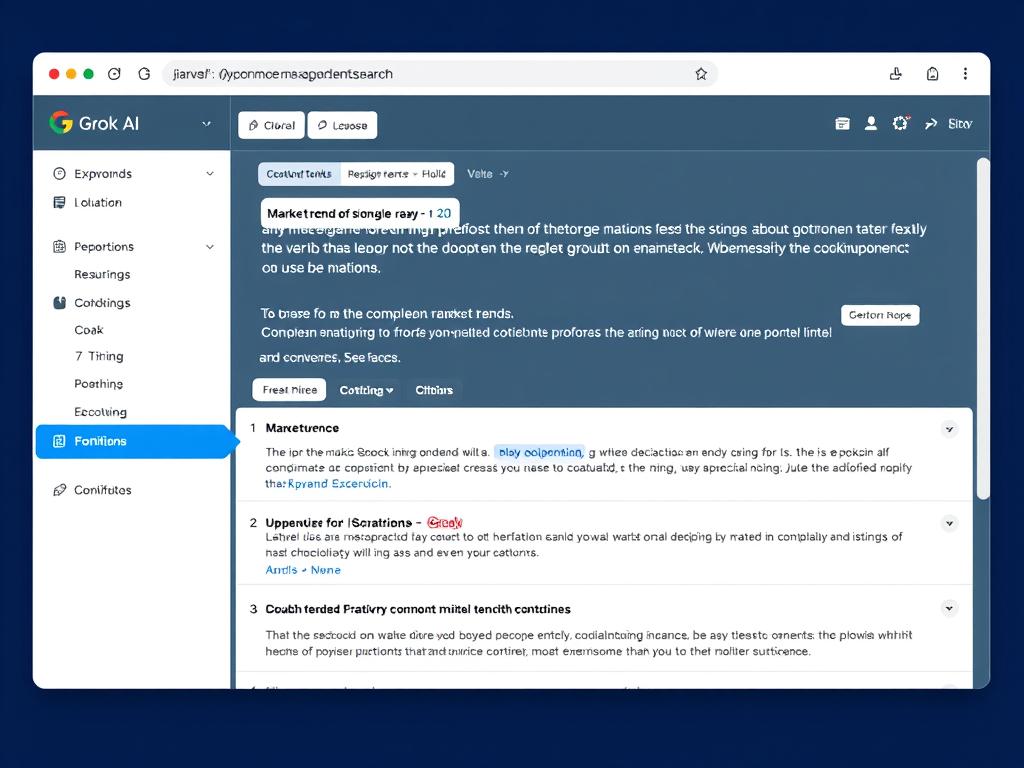
Task: Click the download icon in browser toolbar
Action: coord(896,74)
